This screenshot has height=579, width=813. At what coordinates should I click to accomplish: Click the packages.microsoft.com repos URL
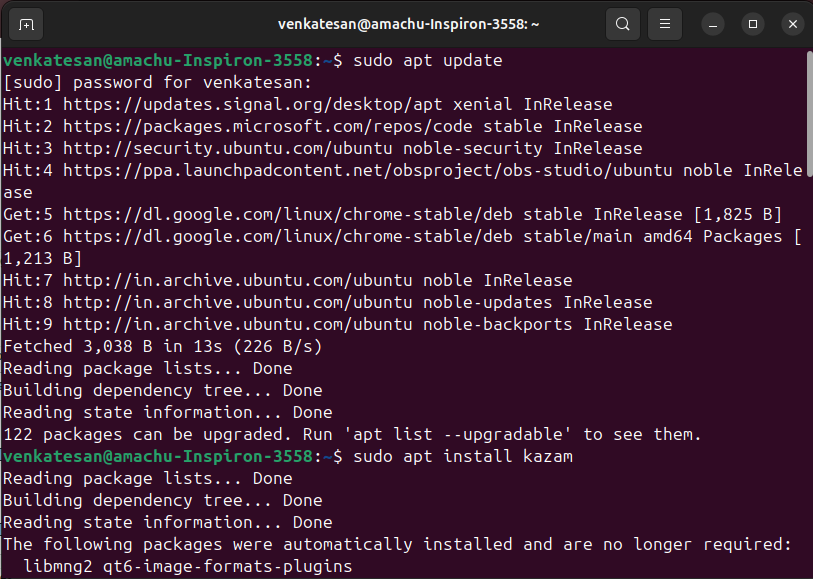click(268, 126)
